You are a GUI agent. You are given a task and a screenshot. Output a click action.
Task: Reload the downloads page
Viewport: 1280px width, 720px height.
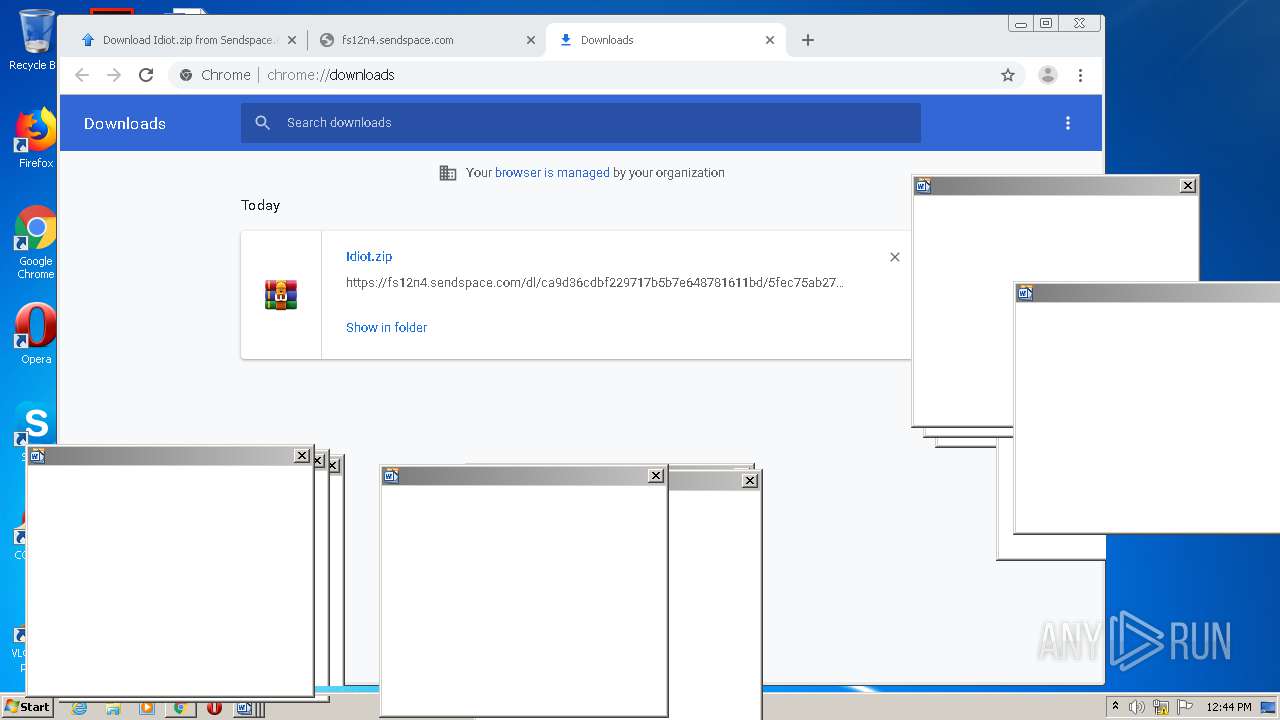pyautogui.click(x=146, y=75)
